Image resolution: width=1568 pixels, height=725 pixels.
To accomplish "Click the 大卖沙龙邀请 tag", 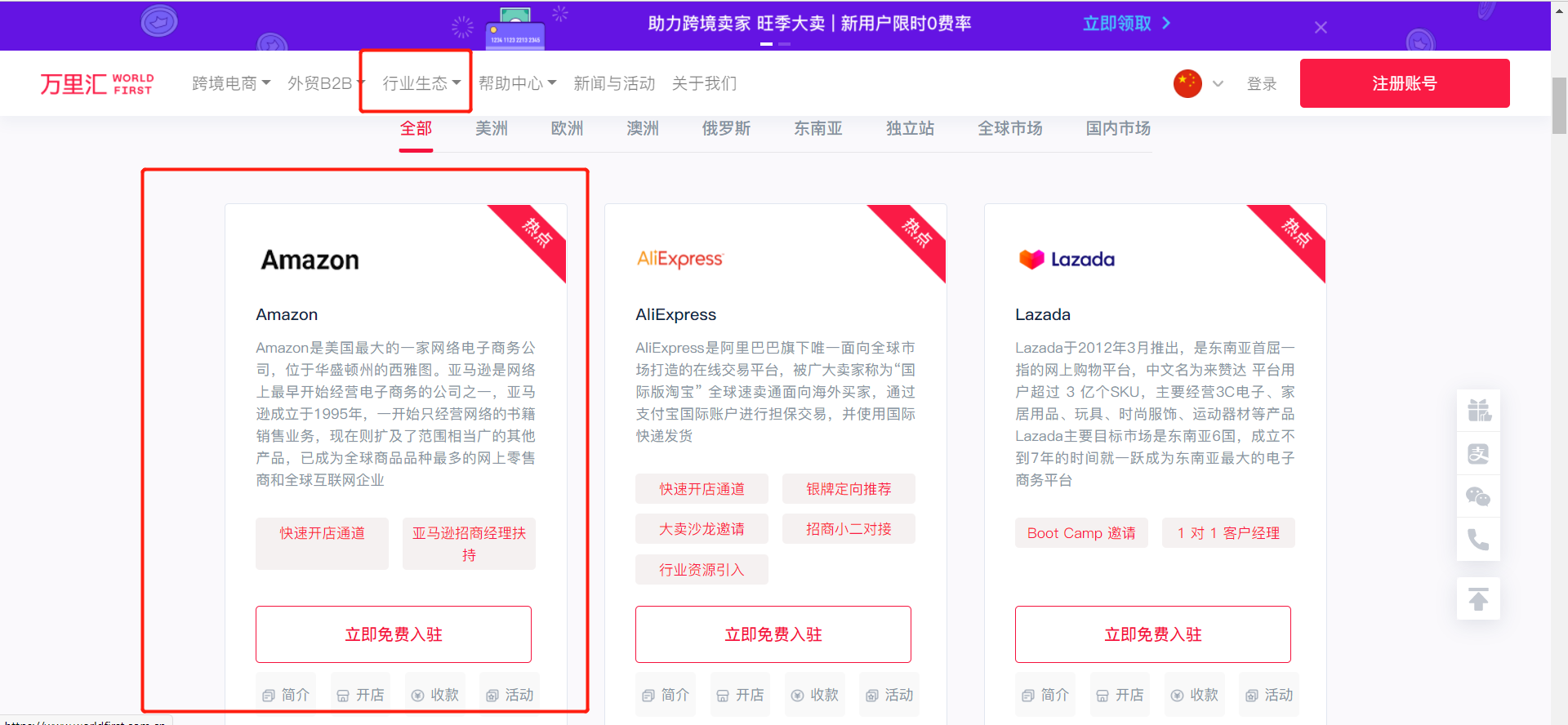I will [702, 529].
